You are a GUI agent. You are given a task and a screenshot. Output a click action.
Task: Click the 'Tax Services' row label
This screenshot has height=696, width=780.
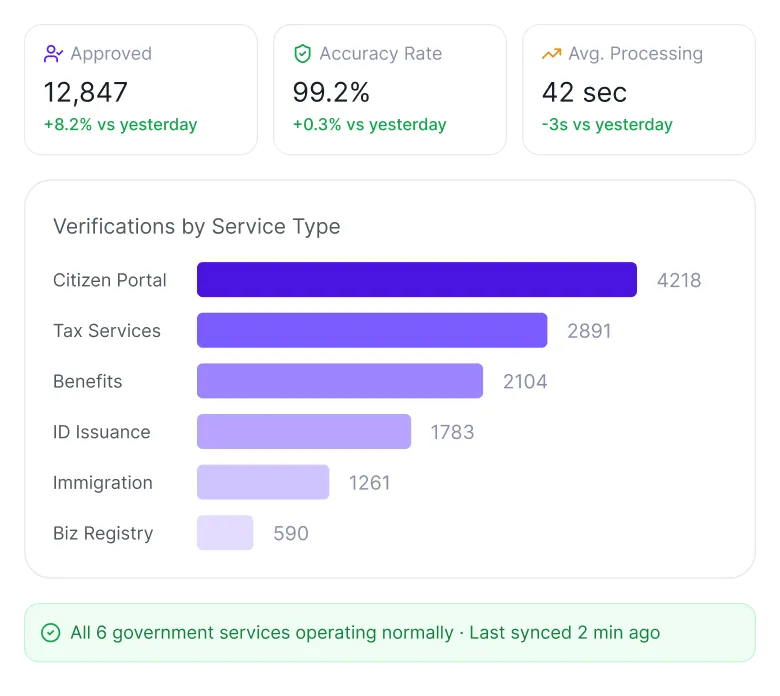pos(107,331)
